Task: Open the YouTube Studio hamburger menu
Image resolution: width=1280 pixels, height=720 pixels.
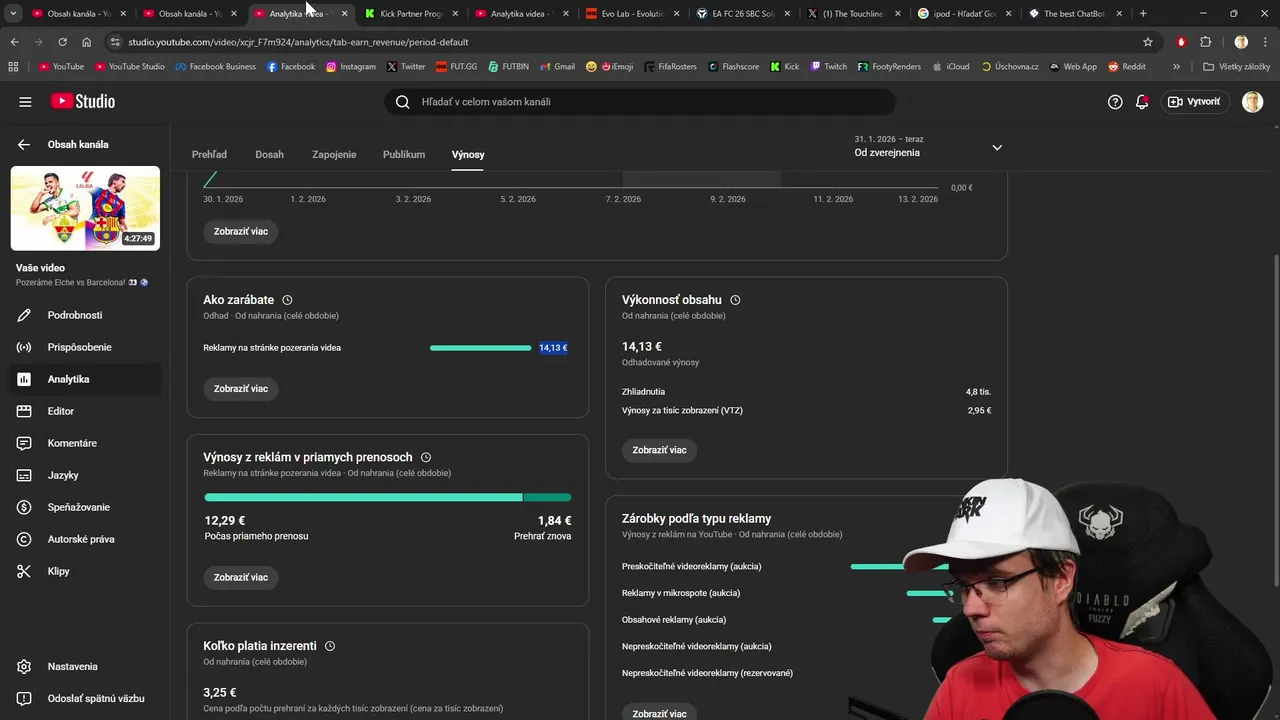Action: click(25, 102)
